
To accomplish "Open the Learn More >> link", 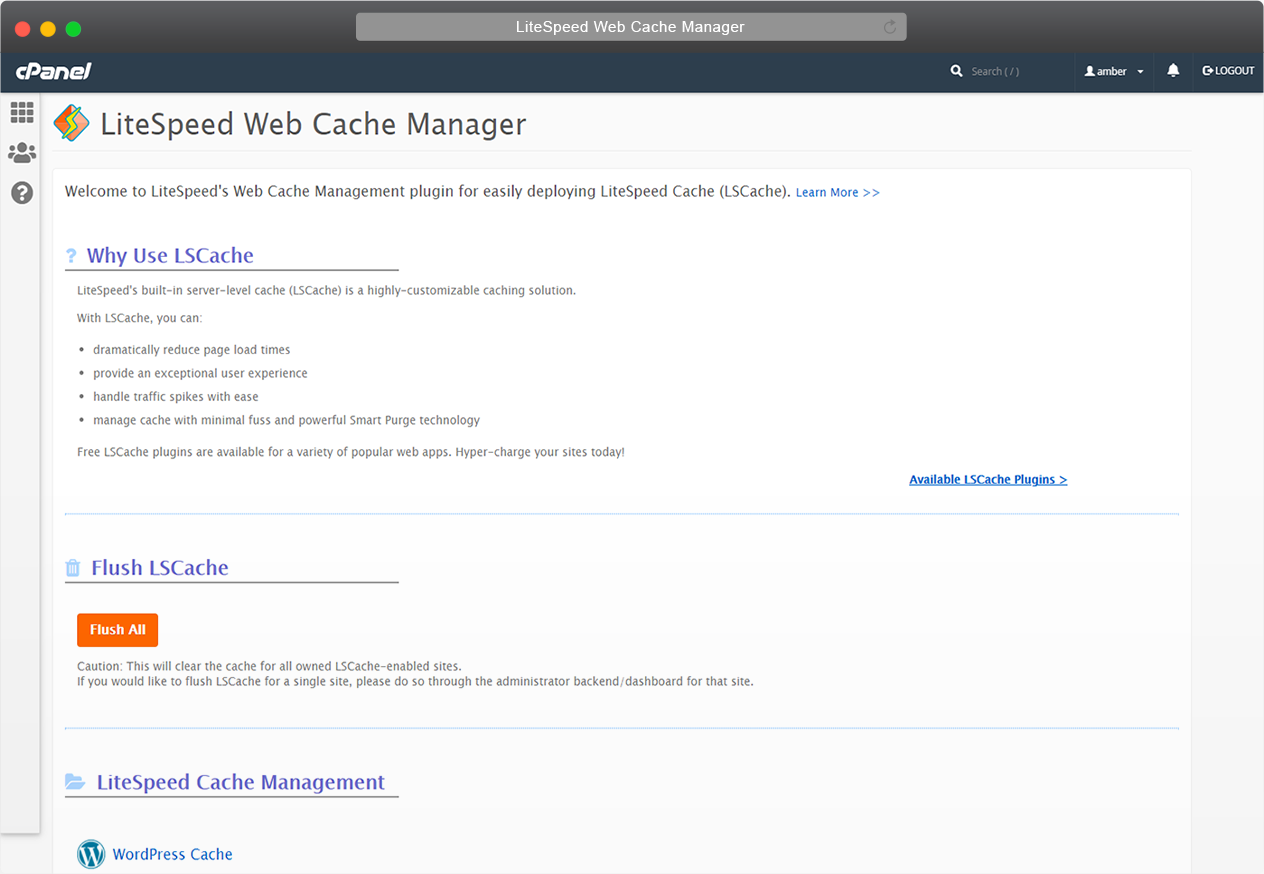I will [837, 192].
